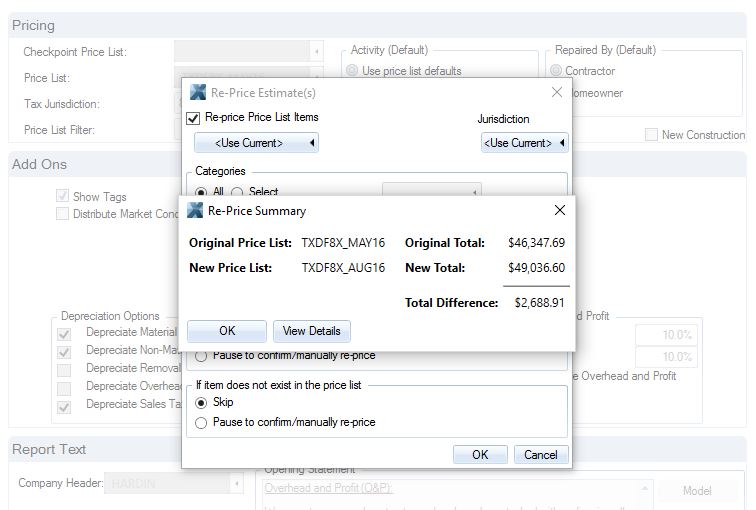Toggle the Re-price Price List Items checkbox

click(194, 118)
